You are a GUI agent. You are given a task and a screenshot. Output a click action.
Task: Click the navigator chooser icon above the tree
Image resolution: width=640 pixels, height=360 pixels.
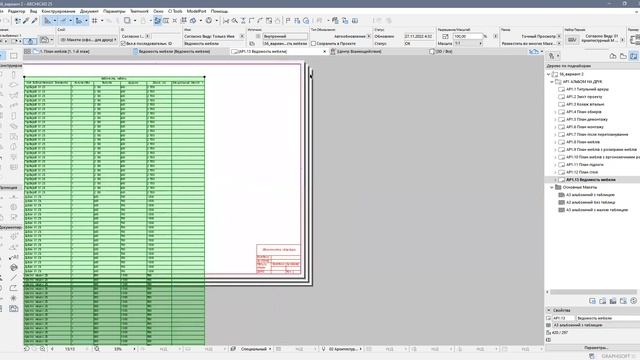552,56
